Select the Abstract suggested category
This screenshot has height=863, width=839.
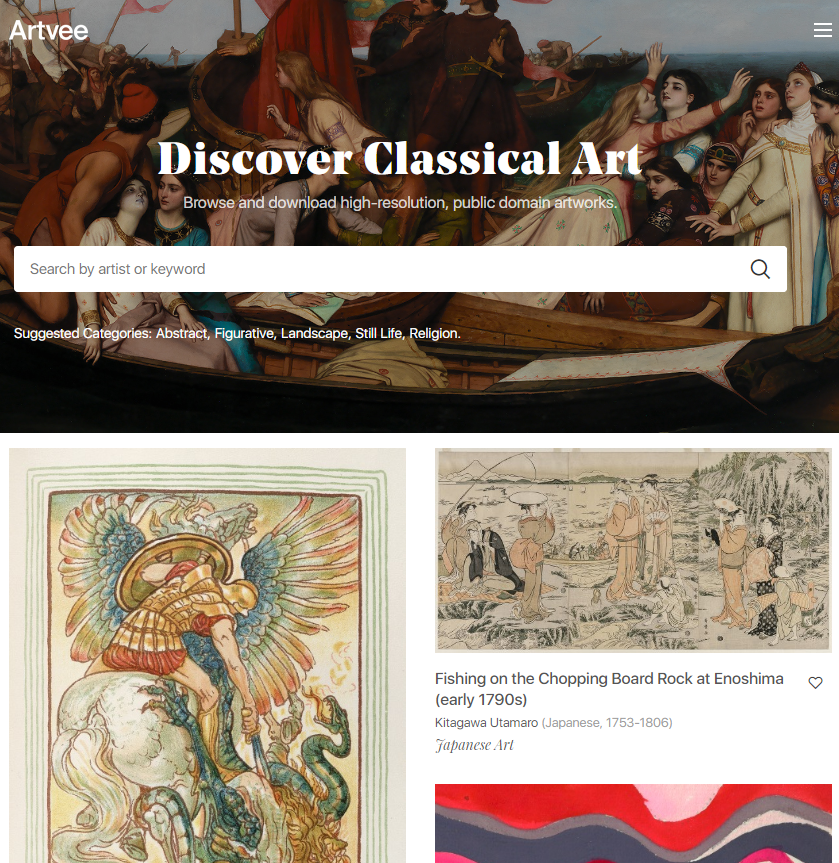(x=181, y=334)
